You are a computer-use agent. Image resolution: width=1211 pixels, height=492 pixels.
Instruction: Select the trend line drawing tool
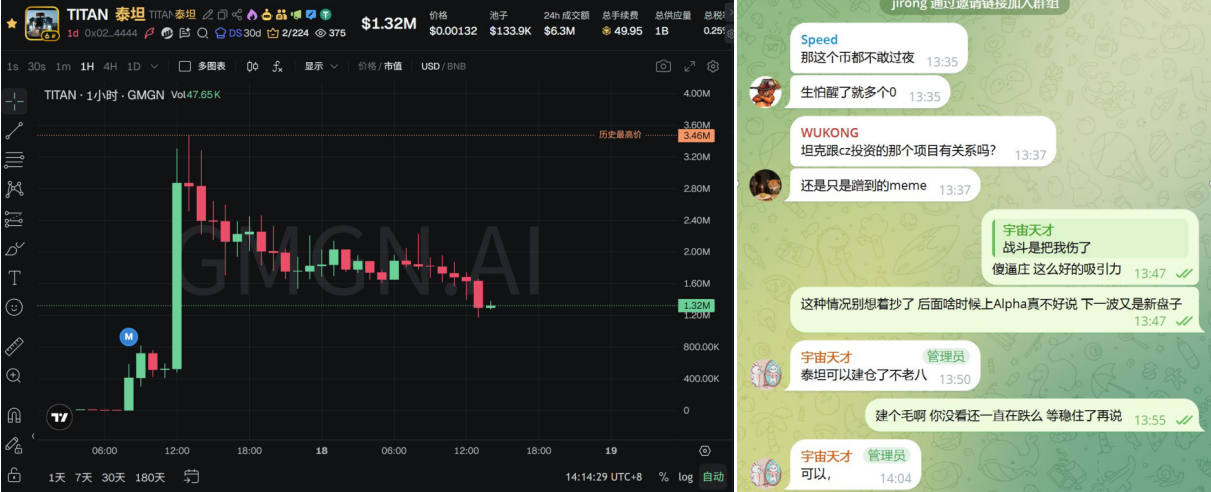click(14, 130)
